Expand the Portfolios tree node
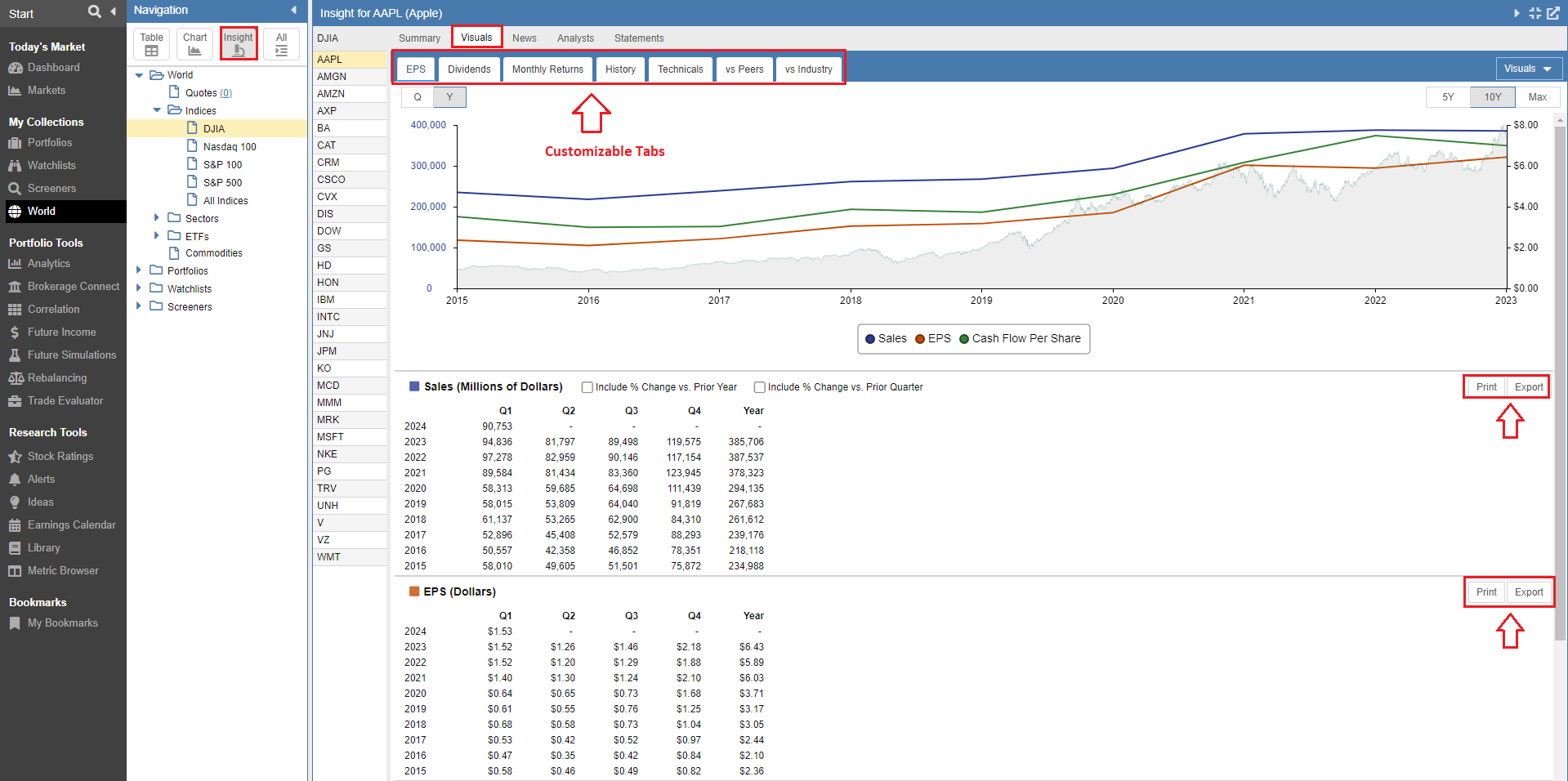 (x=138, y=270)
